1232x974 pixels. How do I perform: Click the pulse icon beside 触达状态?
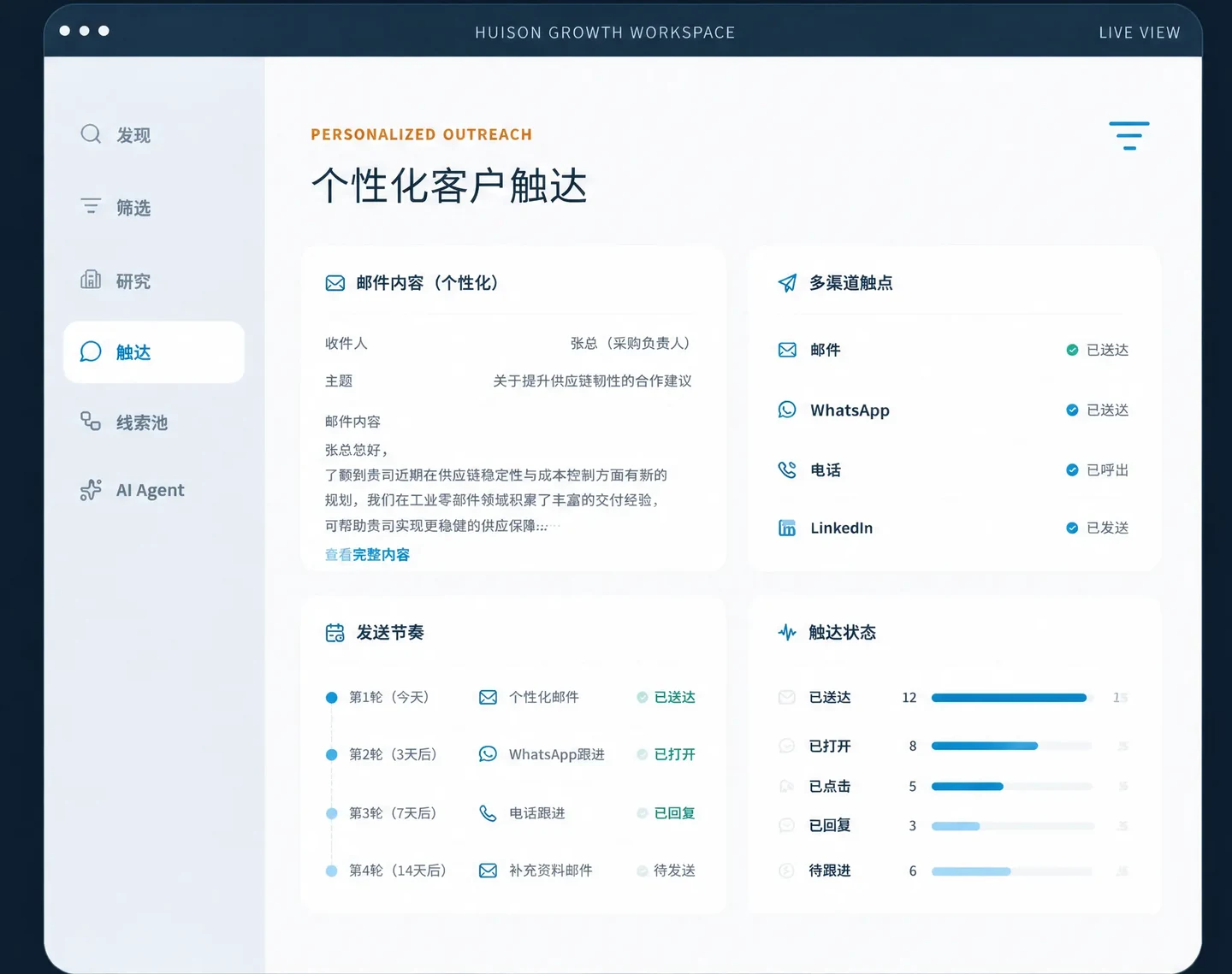tap(787, 633)
